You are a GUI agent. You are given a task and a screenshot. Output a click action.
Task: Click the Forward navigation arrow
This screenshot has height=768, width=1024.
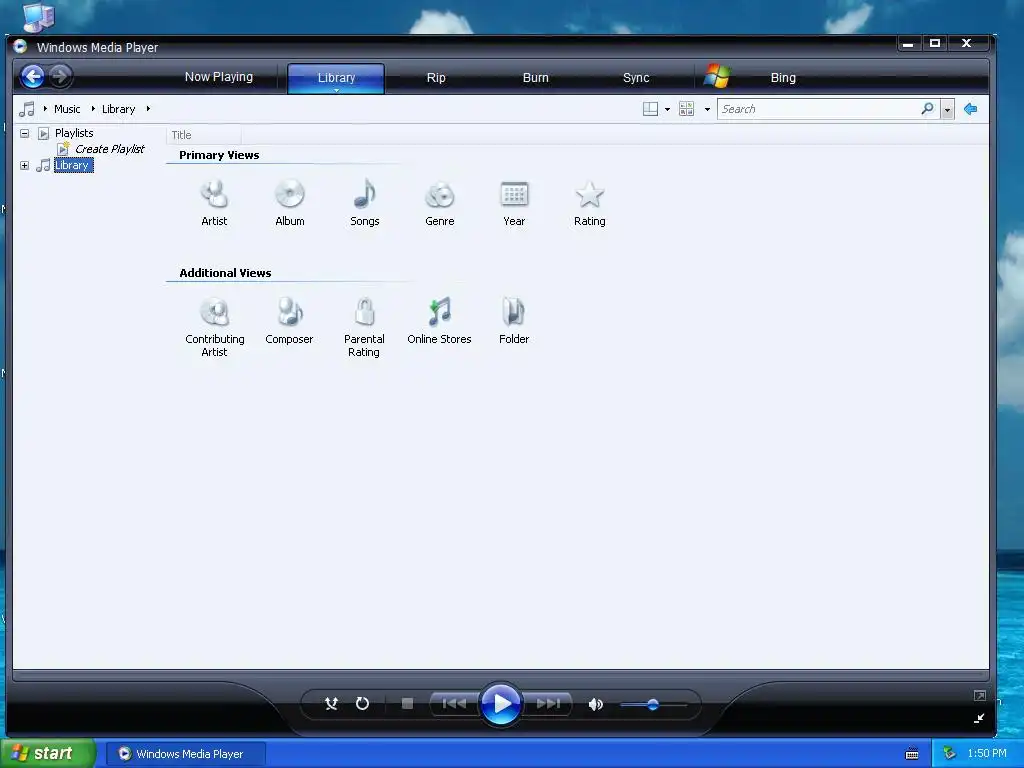pos(59,76)
